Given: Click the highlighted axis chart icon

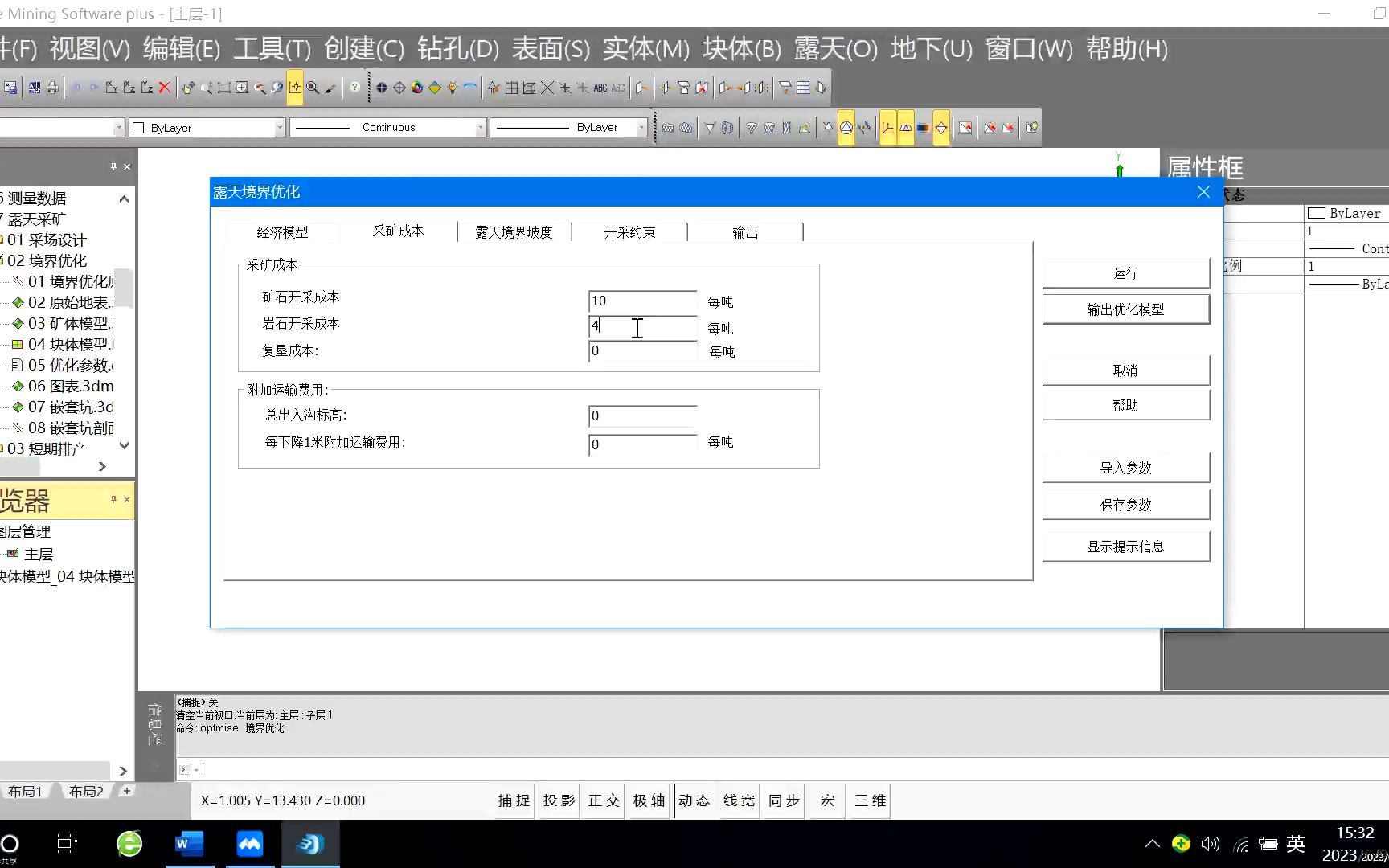Looking at the screenshot, I should point(888,128).
